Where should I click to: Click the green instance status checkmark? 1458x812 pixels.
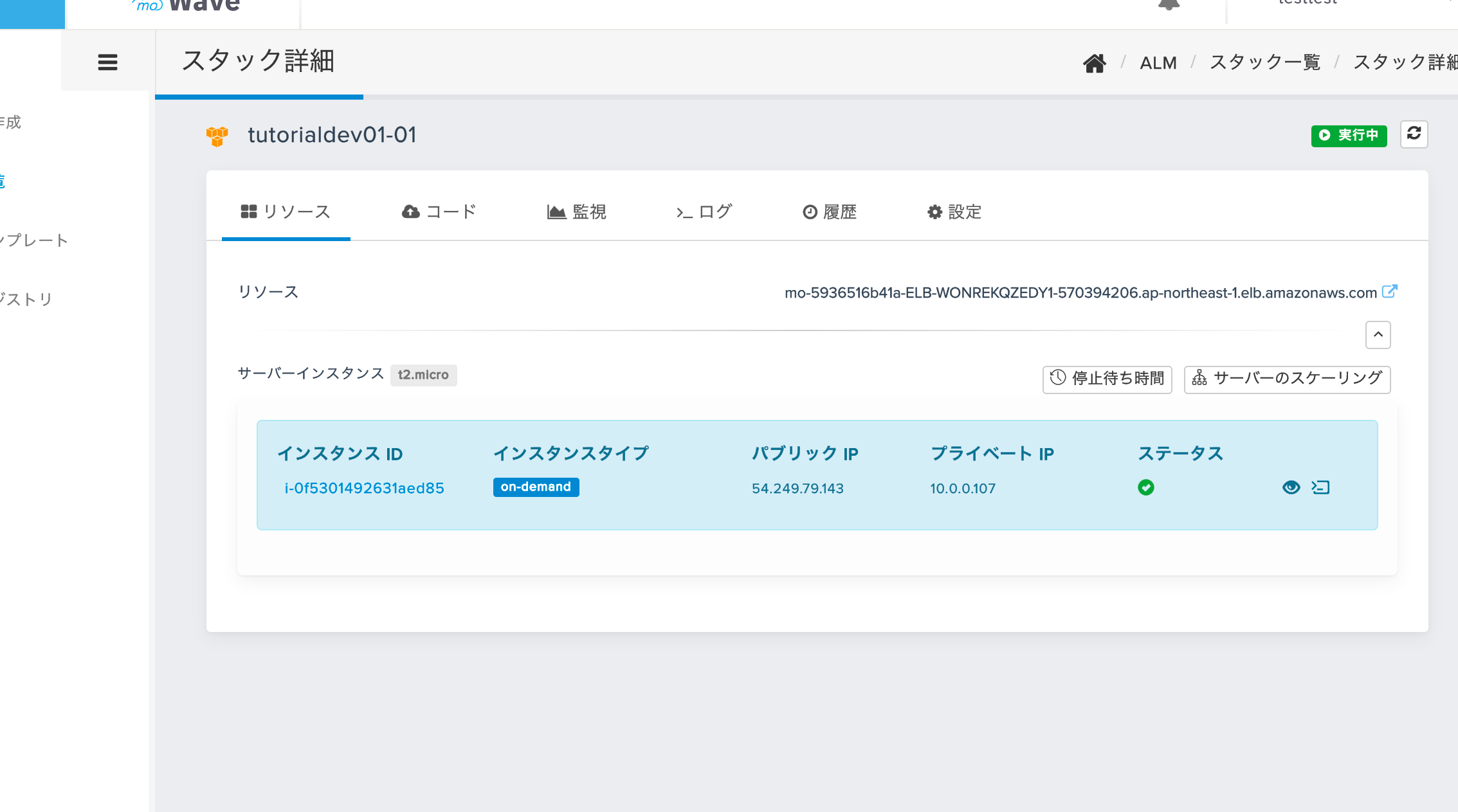[1145, 487]
